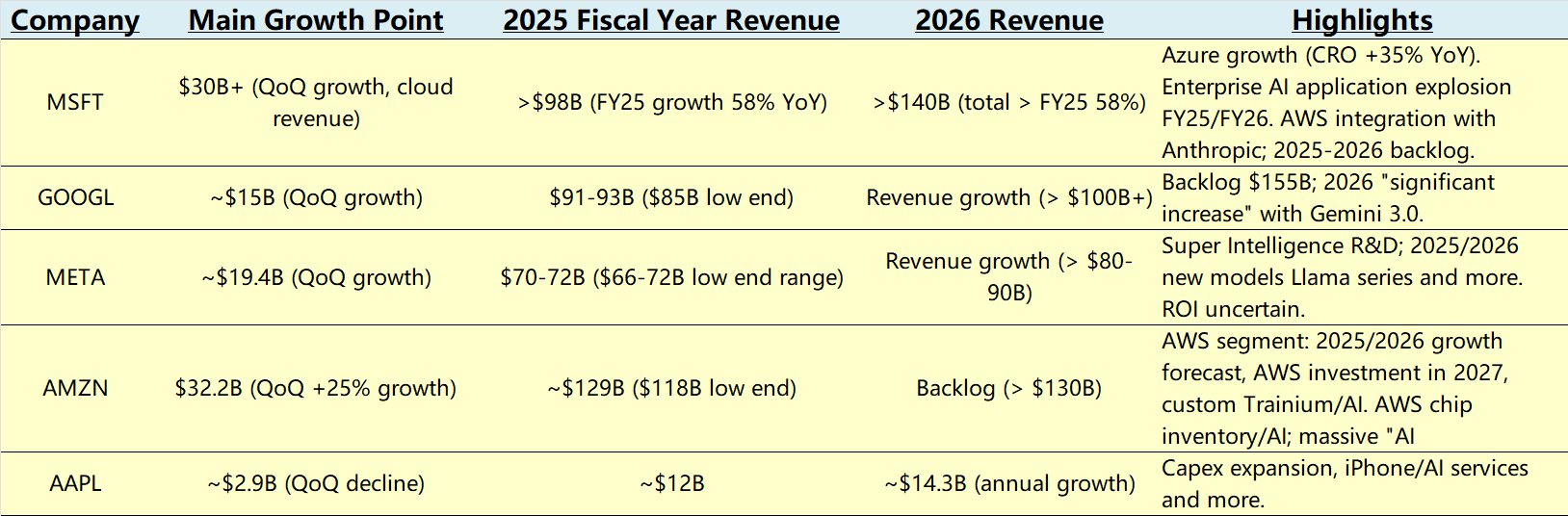Click the '~$12B' cell
The image size is (1568, 516).
point(671,483)
